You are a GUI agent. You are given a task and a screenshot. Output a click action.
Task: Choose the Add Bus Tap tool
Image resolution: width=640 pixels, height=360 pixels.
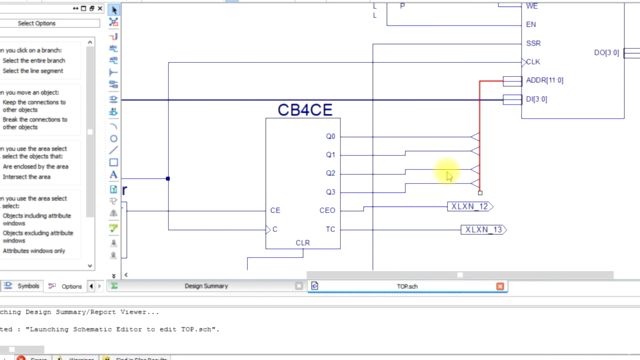[114, 73]
